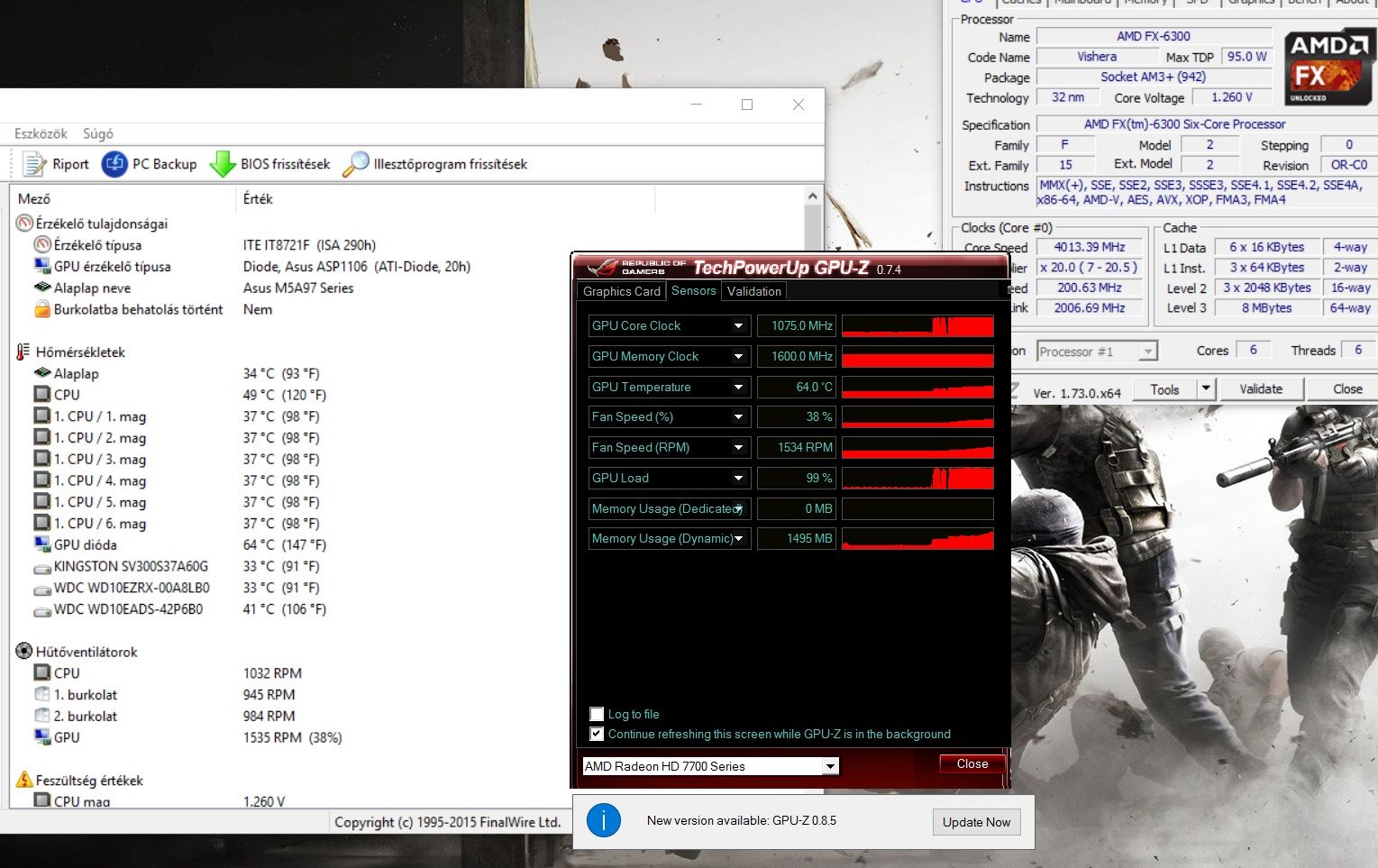The image size is (1378, 868).
Task: Uncheck Continue refreshing in background checkbox
Action: pos(597,734)
